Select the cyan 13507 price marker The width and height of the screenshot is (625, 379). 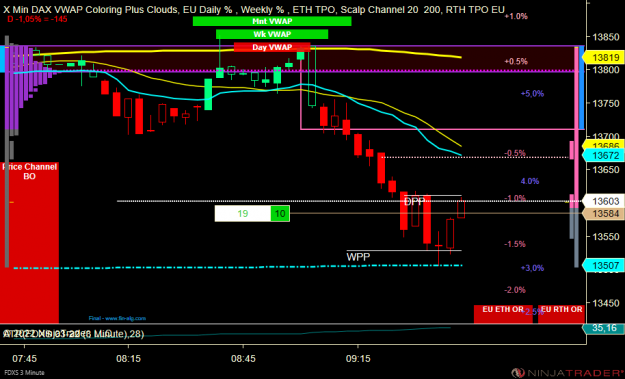(x=603, y=265)
